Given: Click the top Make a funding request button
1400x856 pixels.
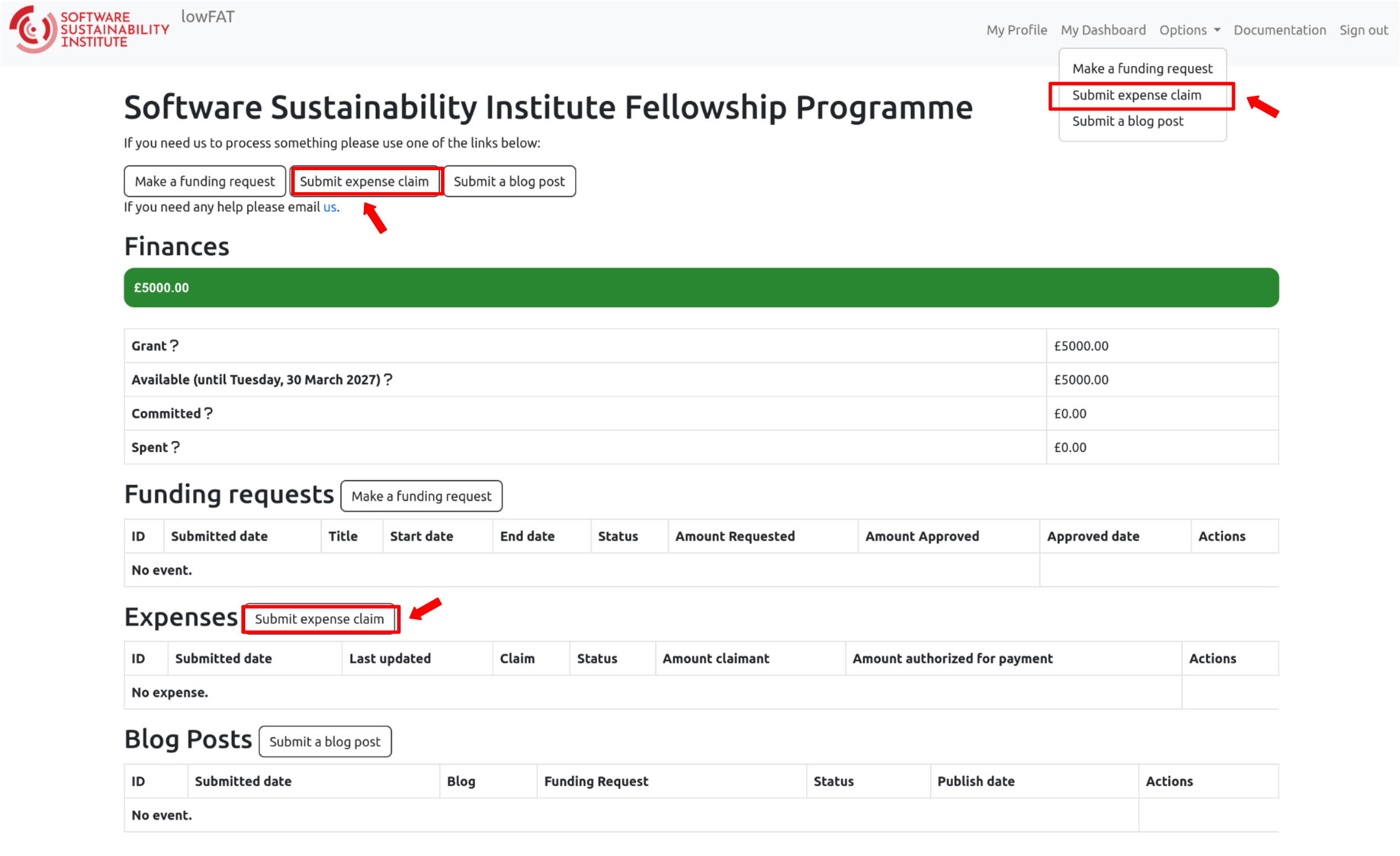Looking at the screenshot, I should click(x=205, y=181).
